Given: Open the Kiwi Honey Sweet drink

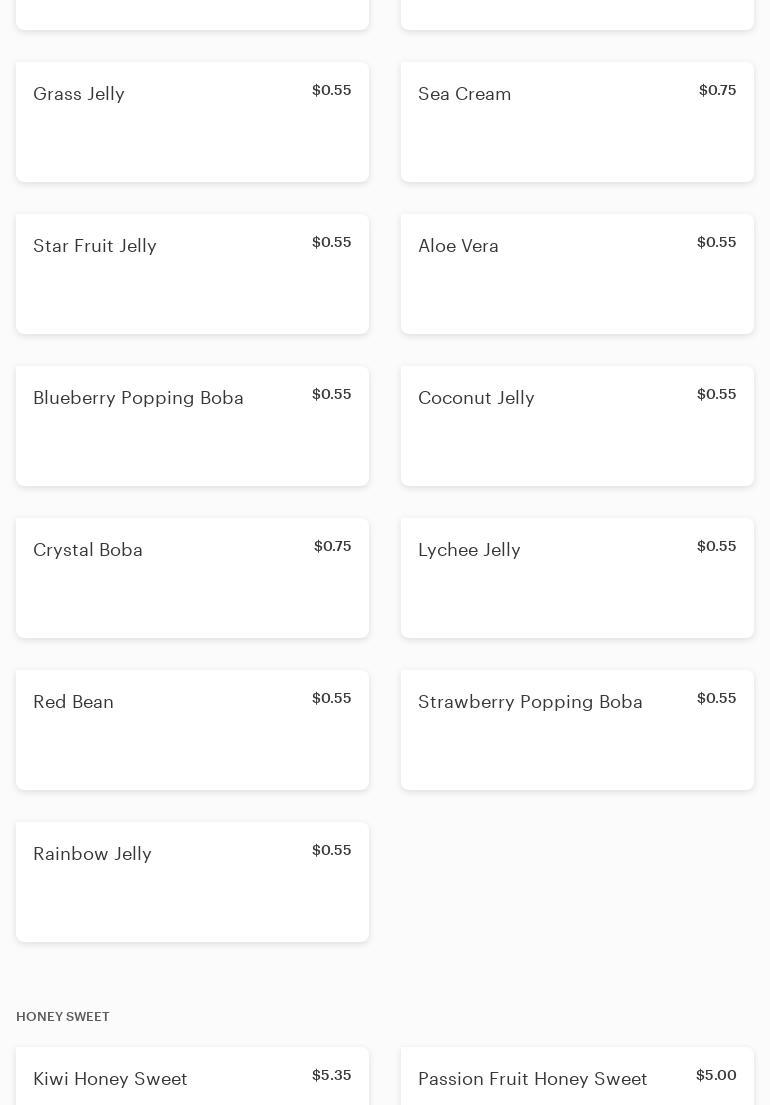Looking at the screenshot, I should (x=110, y=1079).
